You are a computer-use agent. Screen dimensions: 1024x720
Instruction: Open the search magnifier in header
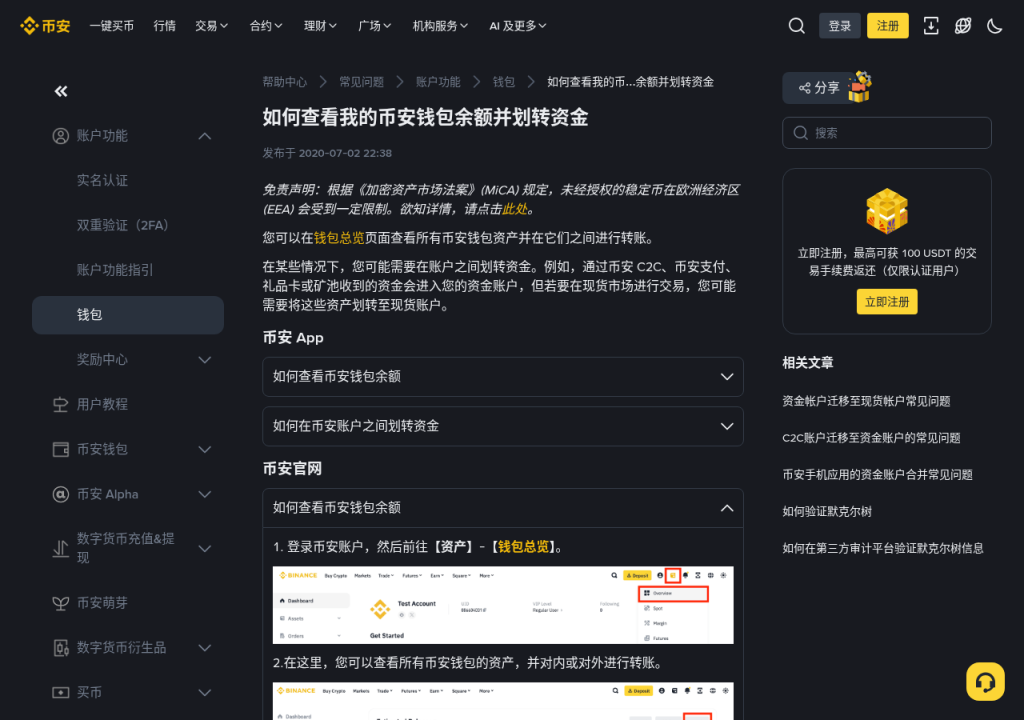pyautogui.click(x=796, y=25)
